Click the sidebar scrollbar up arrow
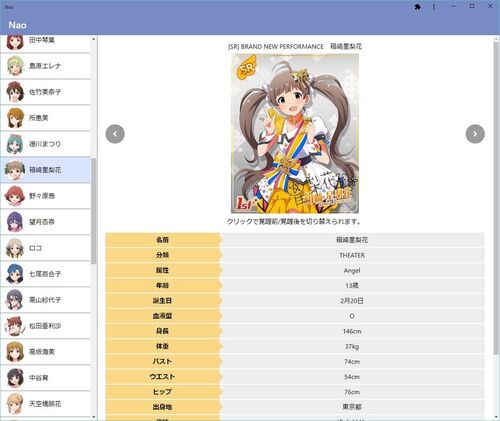This screenshot has height=421, width=500. (x=93, y=39)
